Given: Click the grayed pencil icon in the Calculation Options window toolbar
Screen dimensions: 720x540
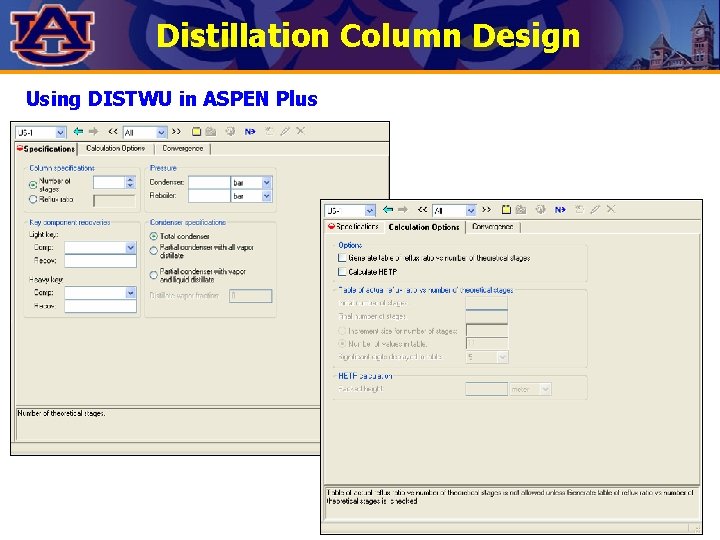Looking at the screenshot, I should tap(595, 209).
